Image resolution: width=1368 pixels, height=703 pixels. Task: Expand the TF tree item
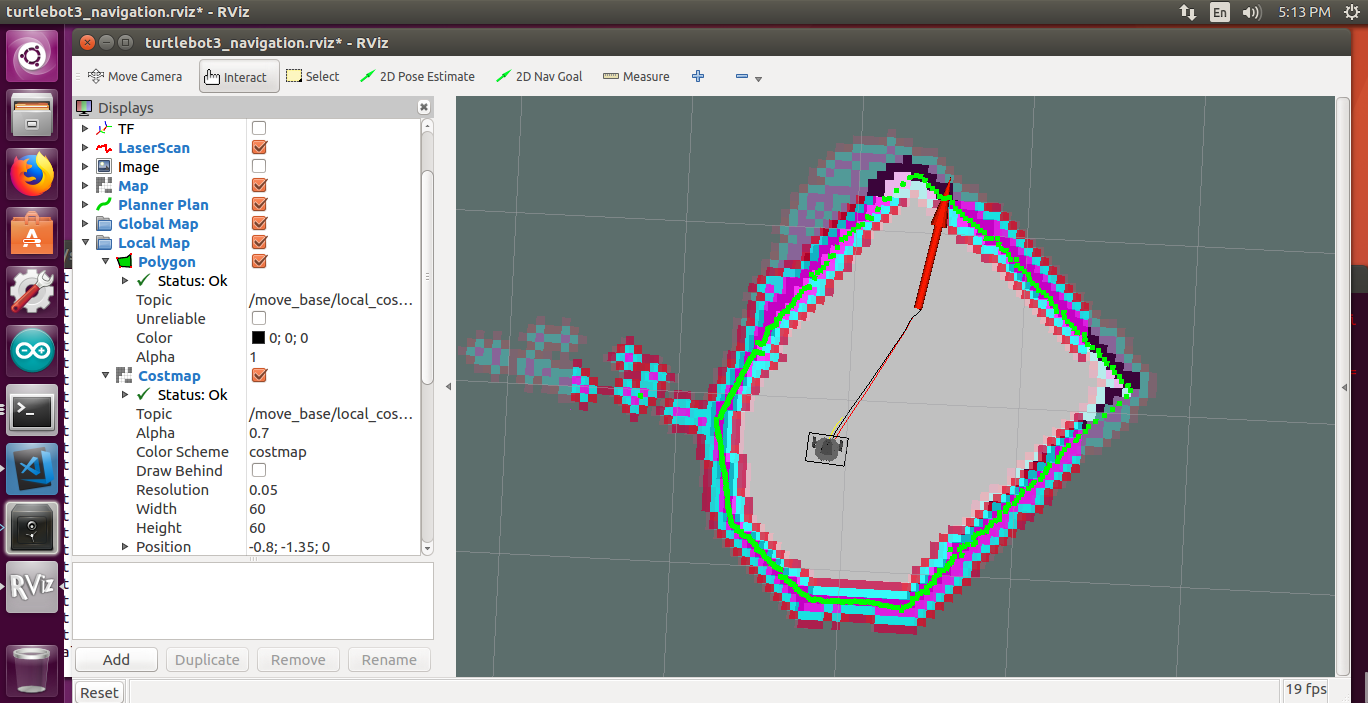[x=85, y=129]
